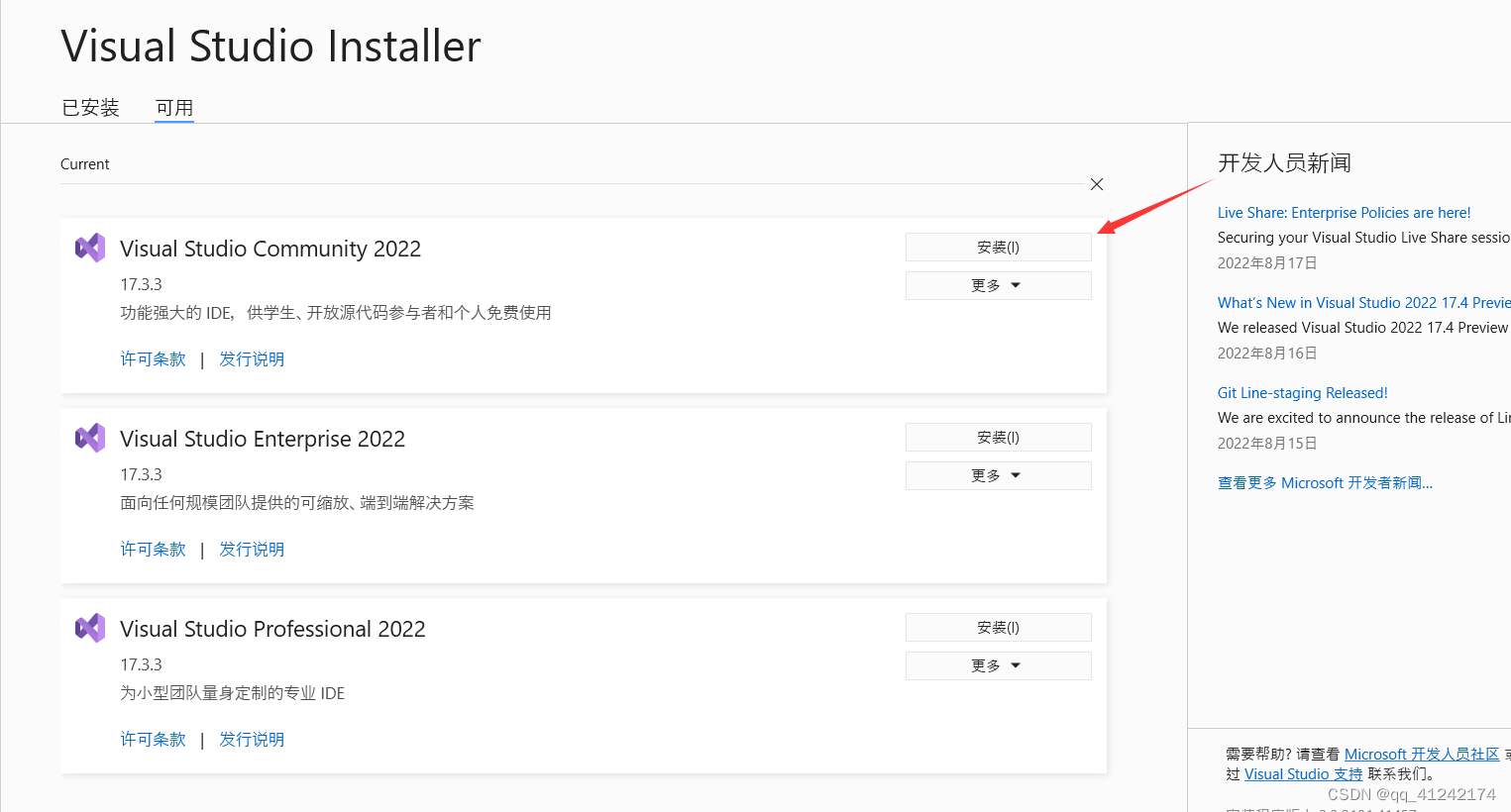1511x812 pixels.
Task: Click the Securing your Visual Studio Live Share text
Action: click(1364, 238)
